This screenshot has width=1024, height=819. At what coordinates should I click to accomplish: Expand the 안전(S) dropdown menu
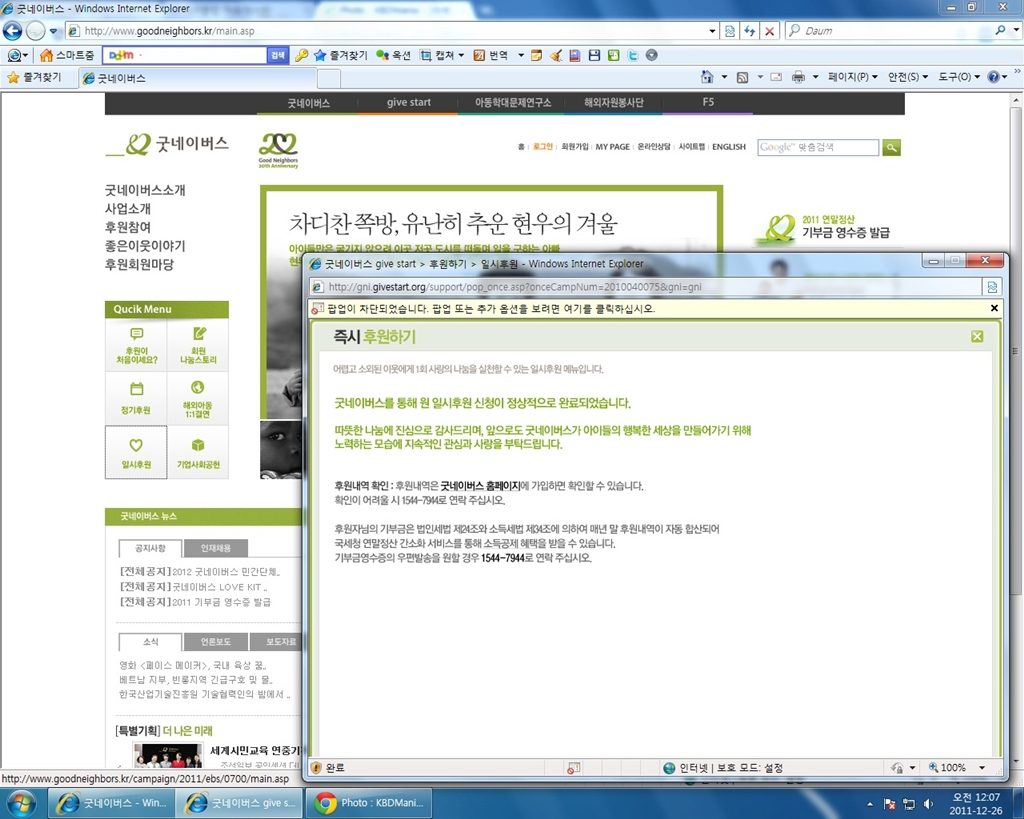tap(908, 77)
